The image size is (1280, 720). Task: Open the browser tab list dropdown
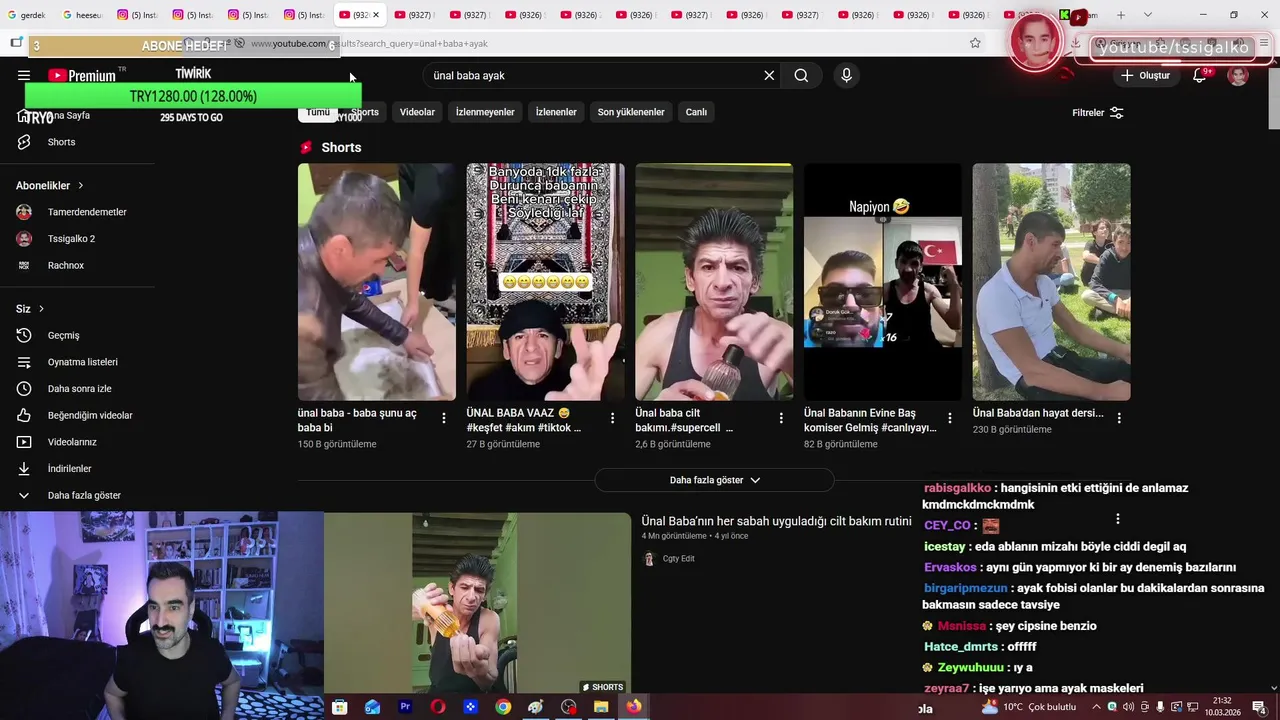[1147, 15]
